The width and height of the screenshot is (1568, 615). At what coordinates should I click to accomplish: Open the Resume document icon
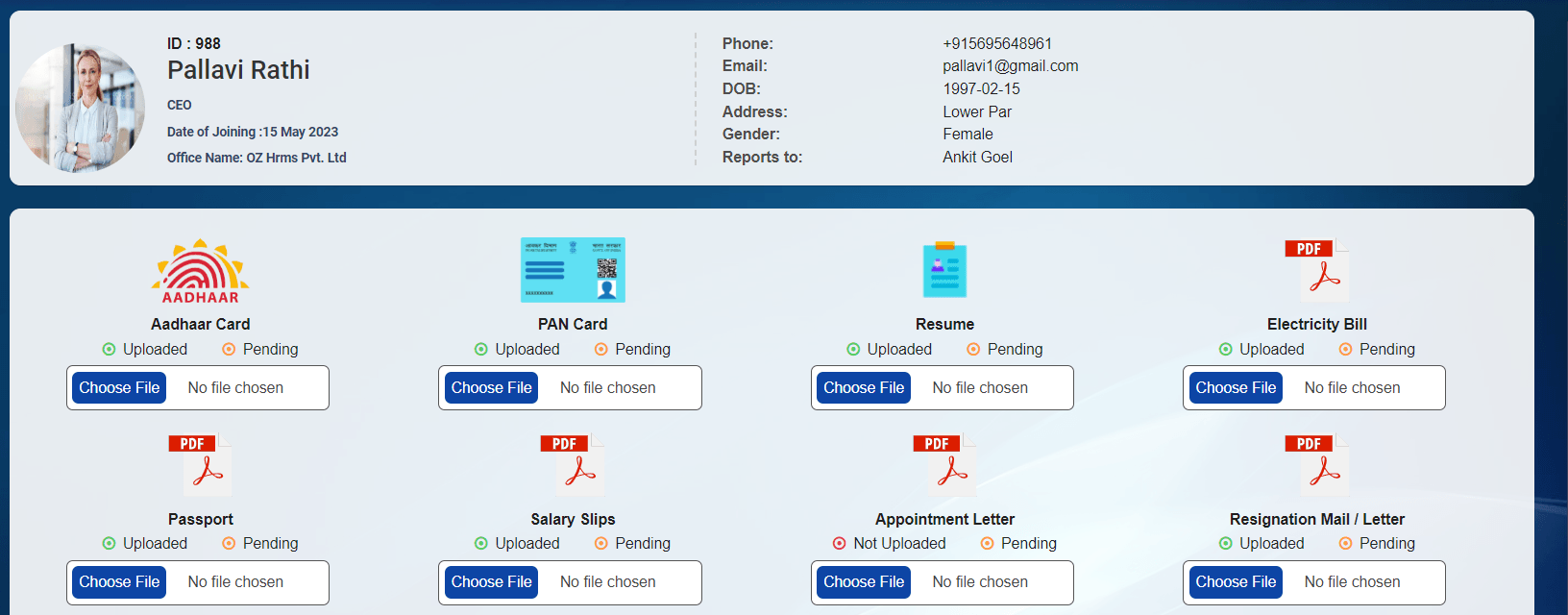click(944, 270)
